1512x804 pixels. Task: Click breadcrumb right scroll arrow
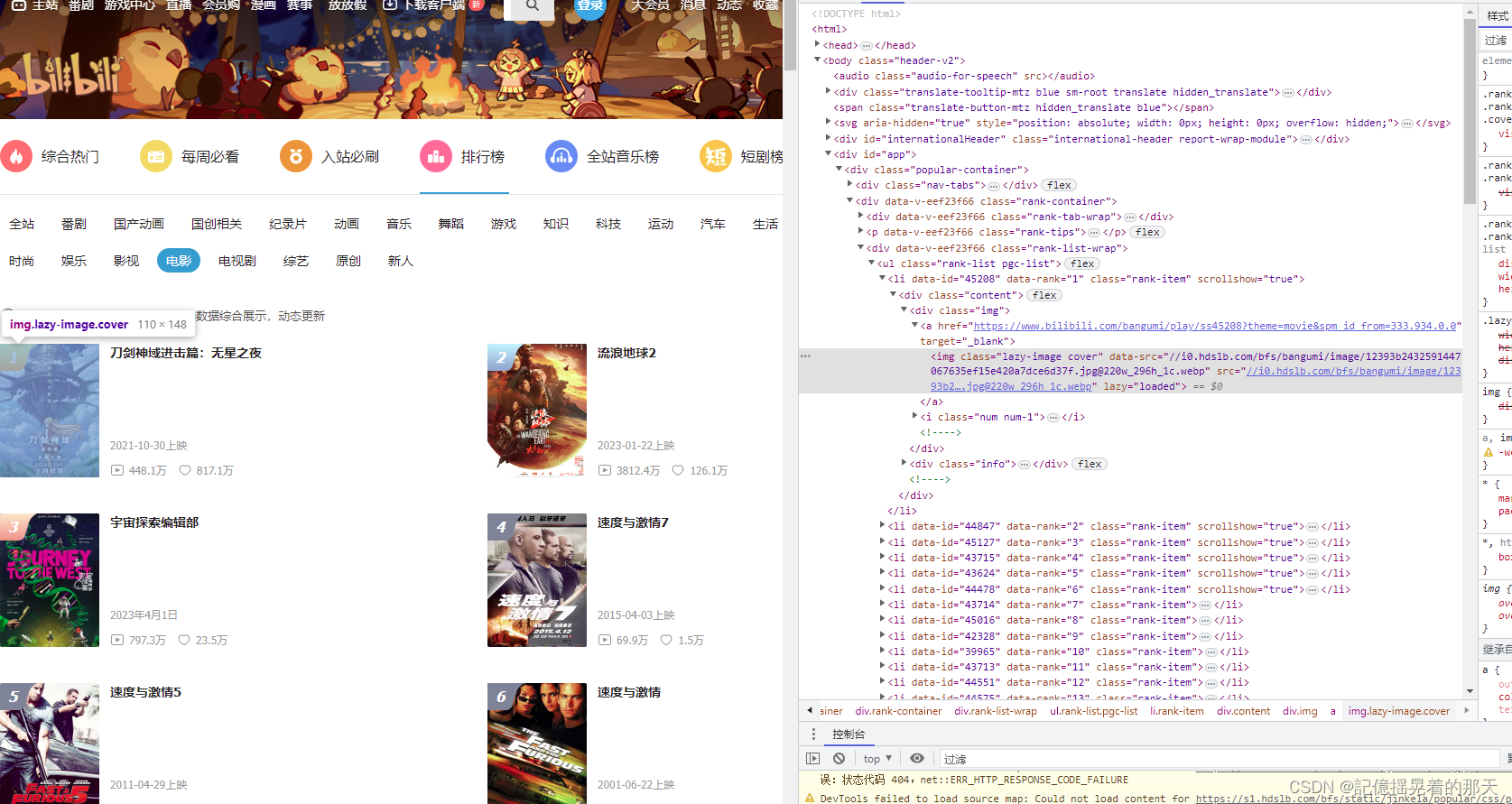(1467, 711)
